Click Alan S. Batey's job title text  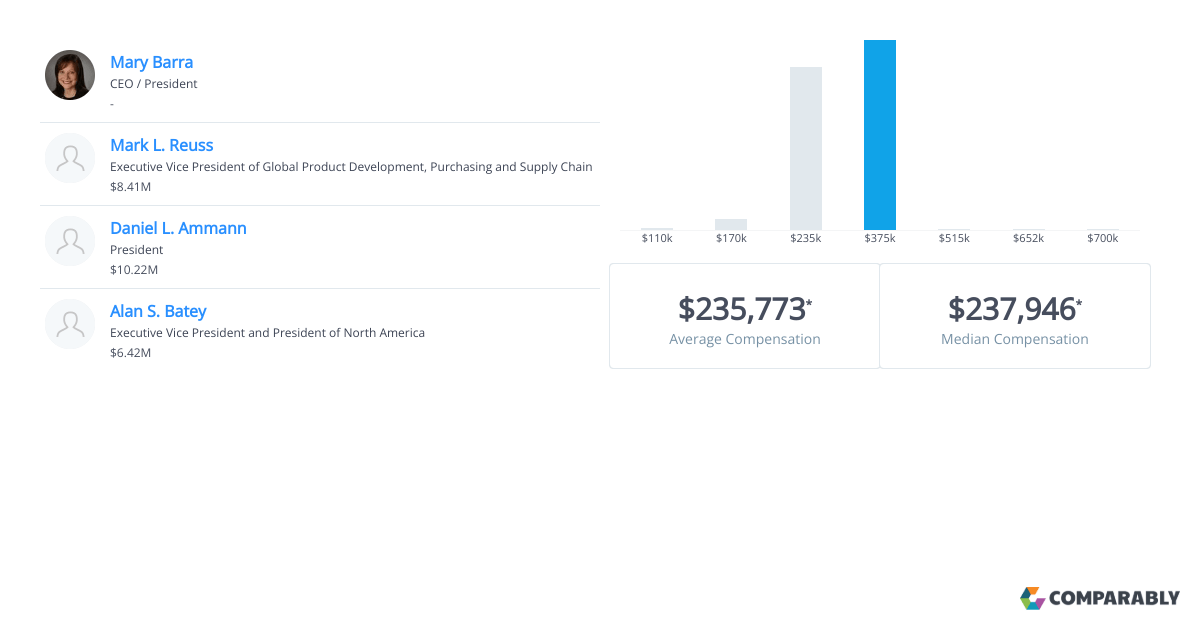click(267, 333)
